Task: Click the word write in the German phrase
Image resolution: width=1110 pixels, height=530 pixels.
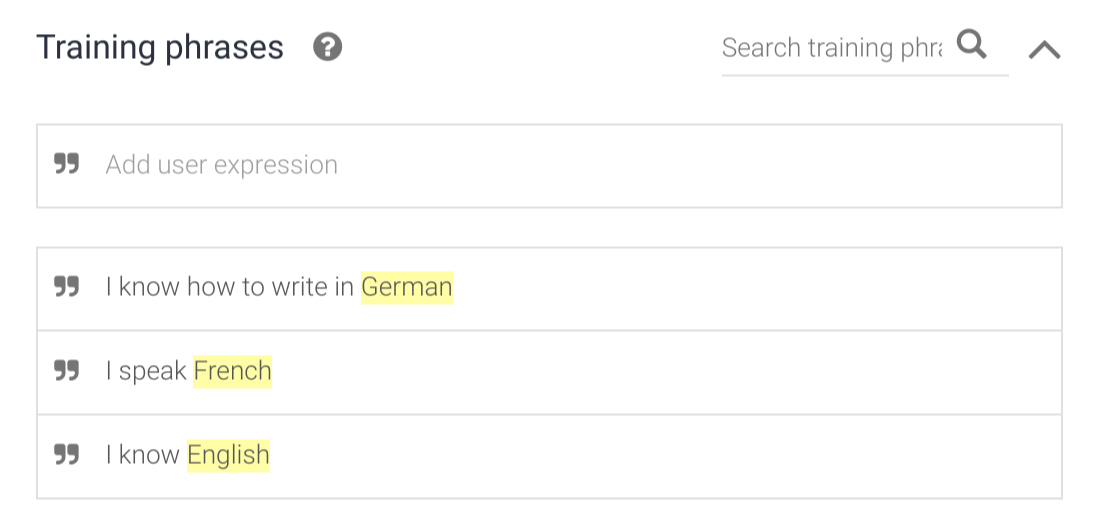Action: (x=299, y=288)
